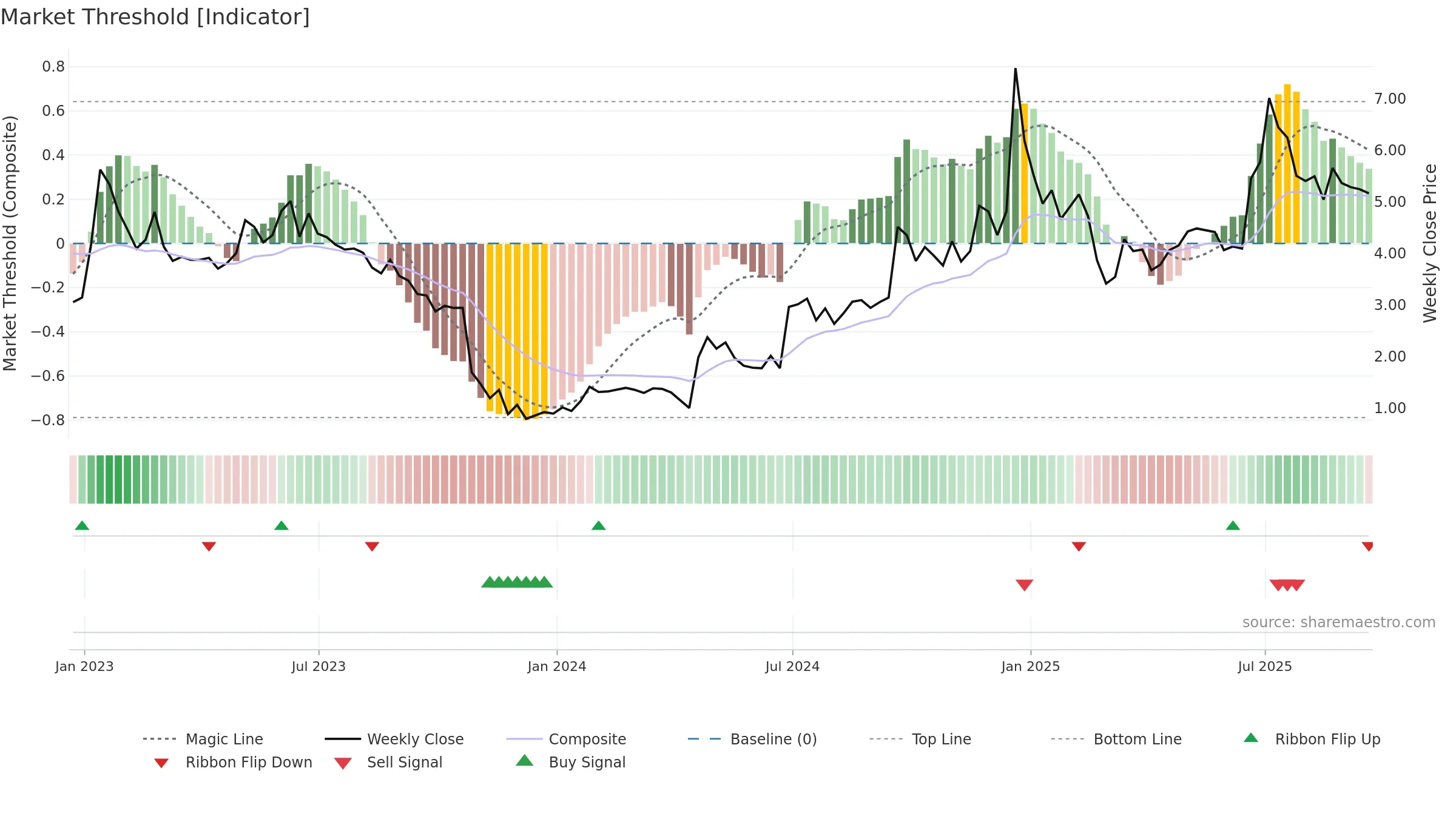Click the −0.2 tick on left axis

click(48, 288)
